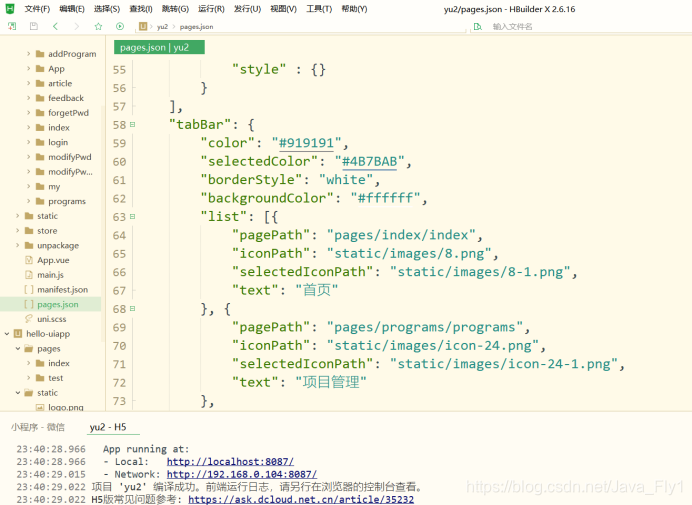Open the ask.dcloud.net.cn article link
Viewport: 692px width, 505px height.
pos(301,499)
